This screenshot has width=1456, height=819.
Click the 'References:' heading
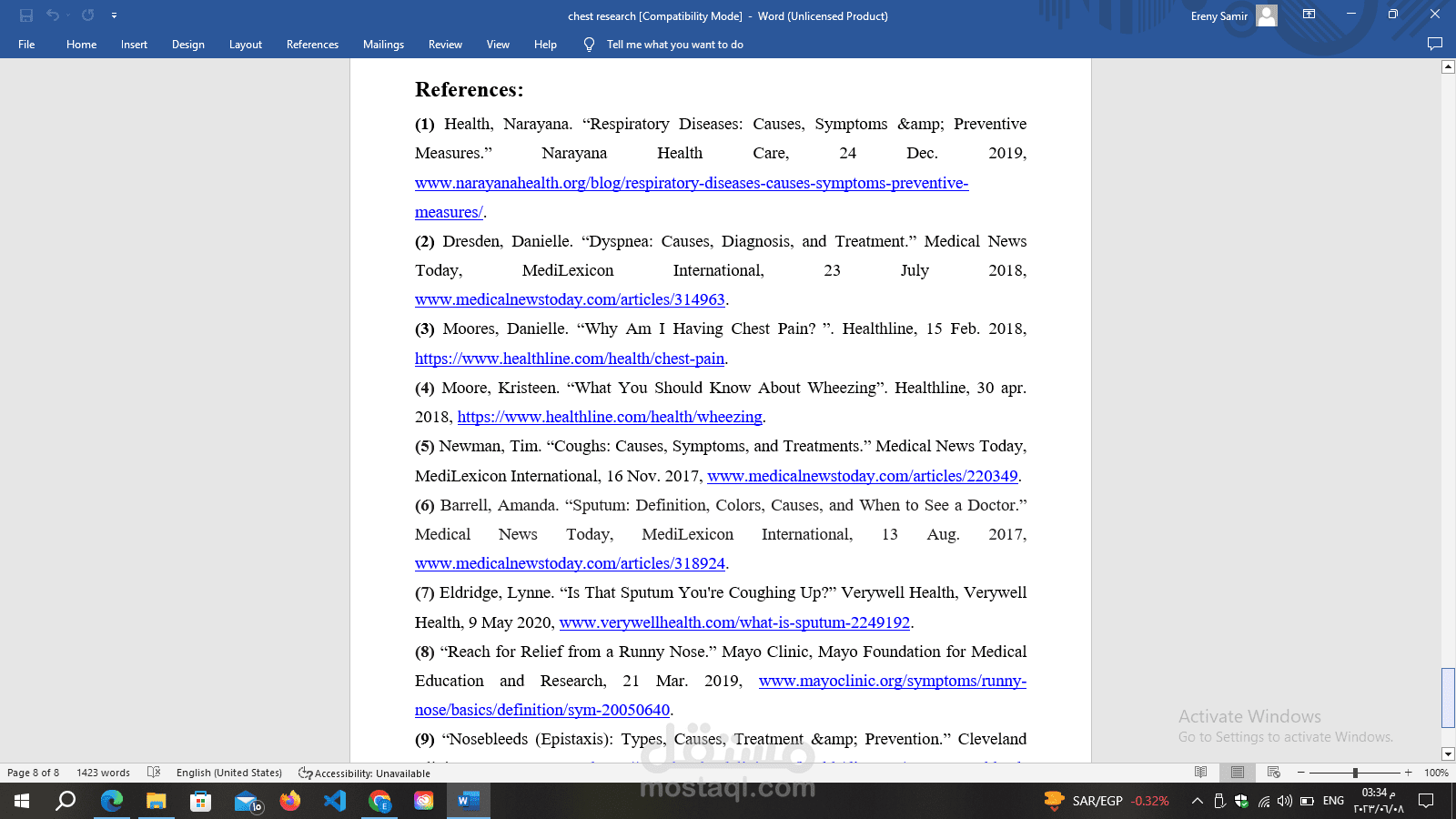(x=469, y=89)
